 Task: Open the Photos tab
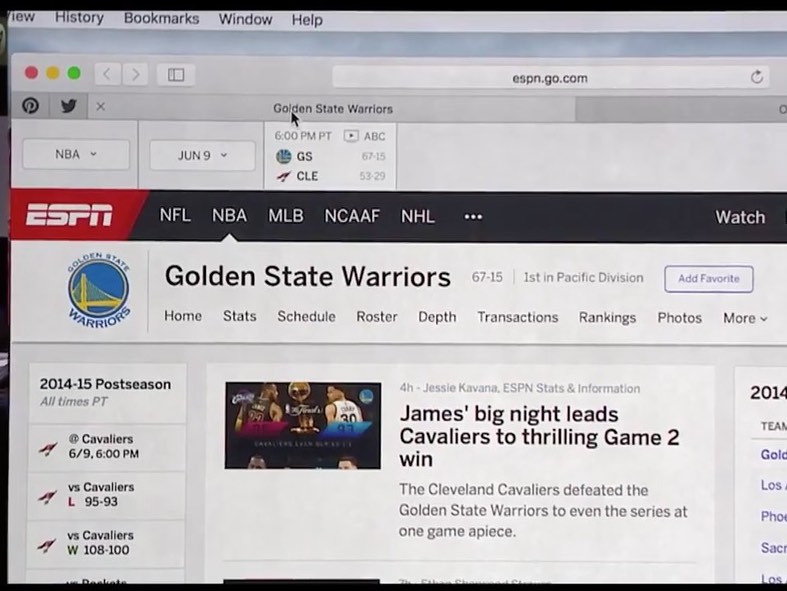pos(680,318)
